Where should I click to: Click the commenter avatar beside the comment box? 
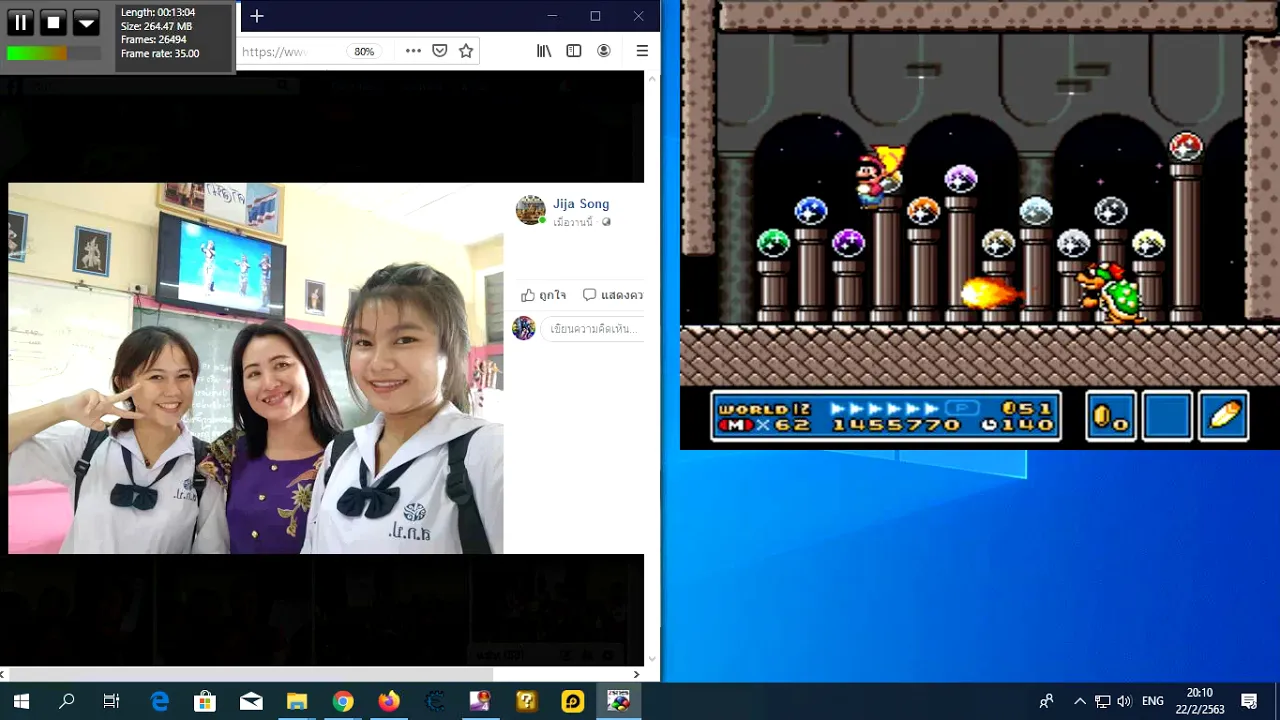coord(524,328)
